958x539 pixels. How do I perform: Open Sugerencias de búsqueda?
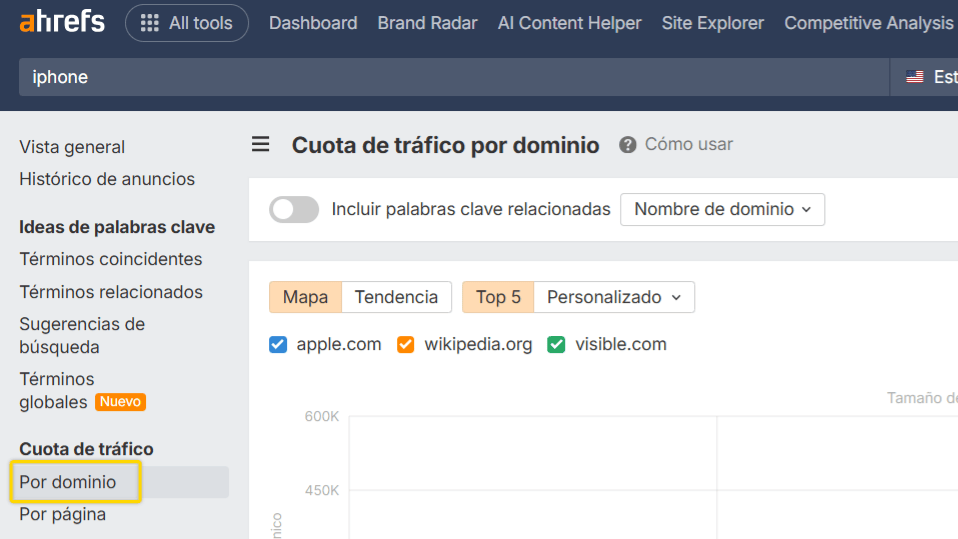(x=82, y=336)
